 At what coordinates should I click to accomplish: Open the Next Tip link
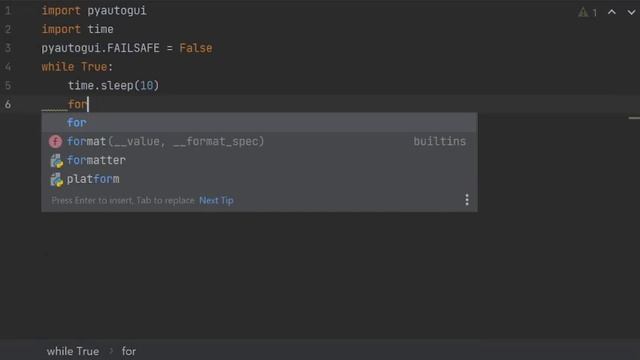[216, 200]
